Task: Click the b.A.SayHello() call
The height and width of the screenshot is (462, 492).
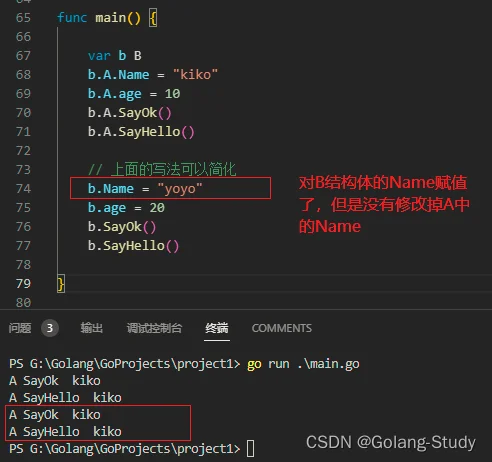Action: pos(141,132)
